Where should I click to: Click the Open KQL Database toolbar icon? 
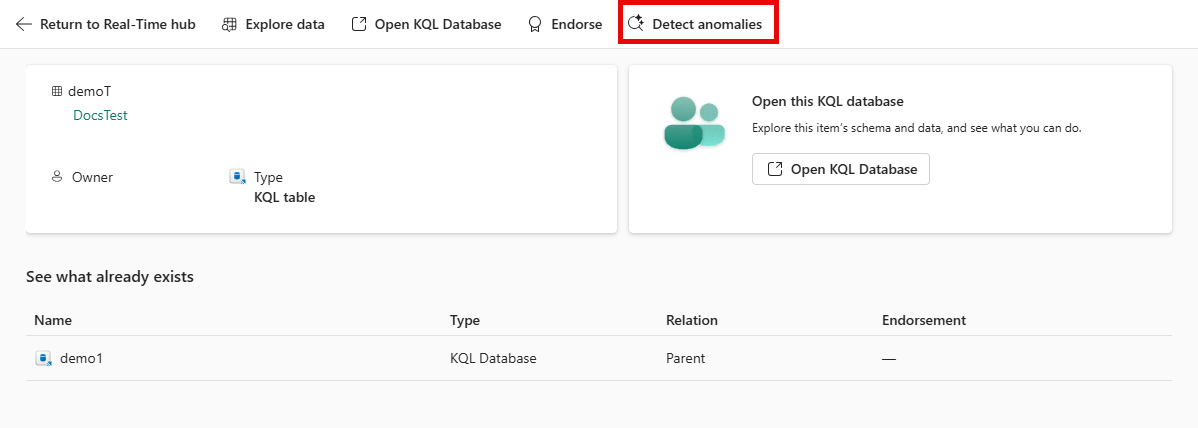tap(359, 24)
